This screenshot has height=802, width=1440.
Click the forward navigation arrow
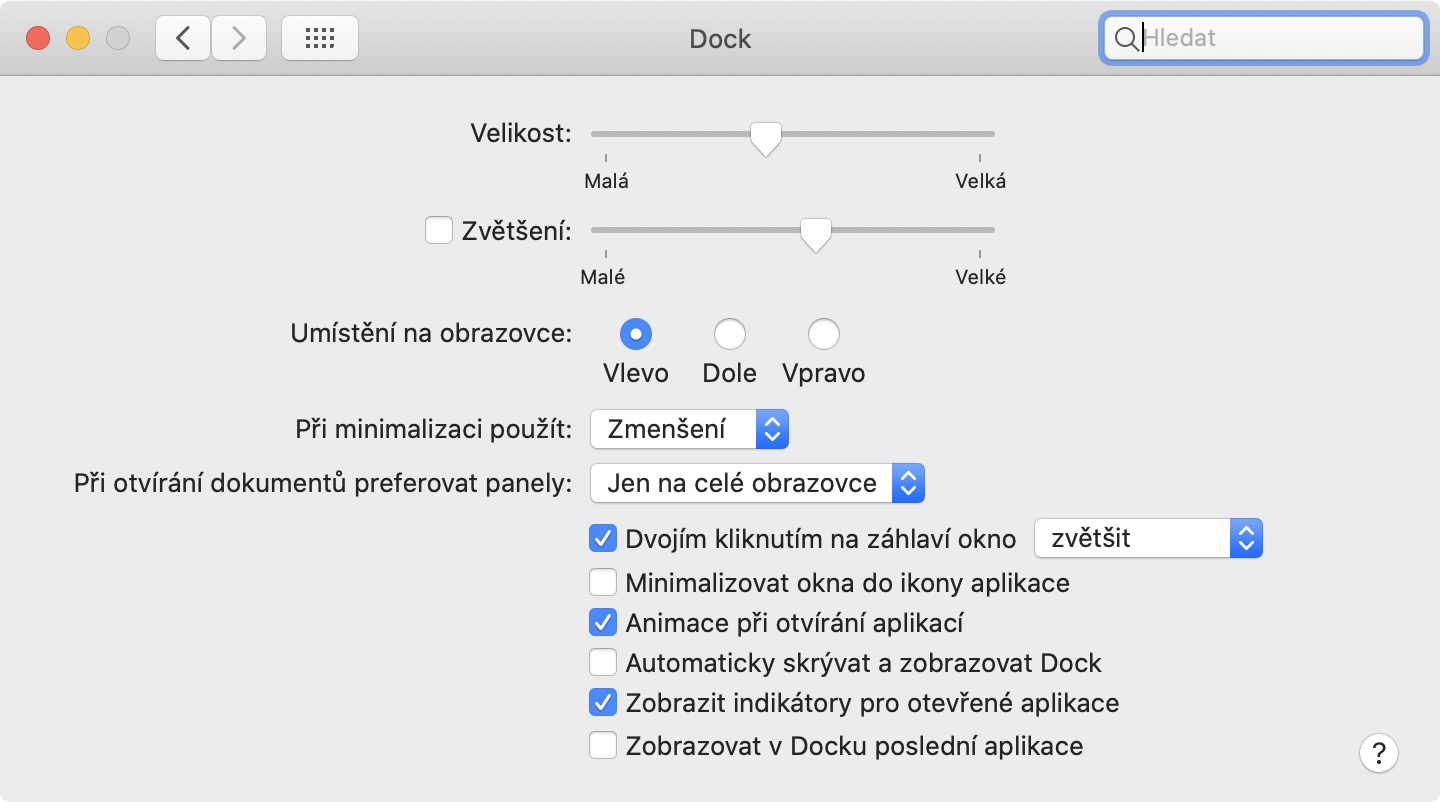pyautogui.click(x=238, y=39)
